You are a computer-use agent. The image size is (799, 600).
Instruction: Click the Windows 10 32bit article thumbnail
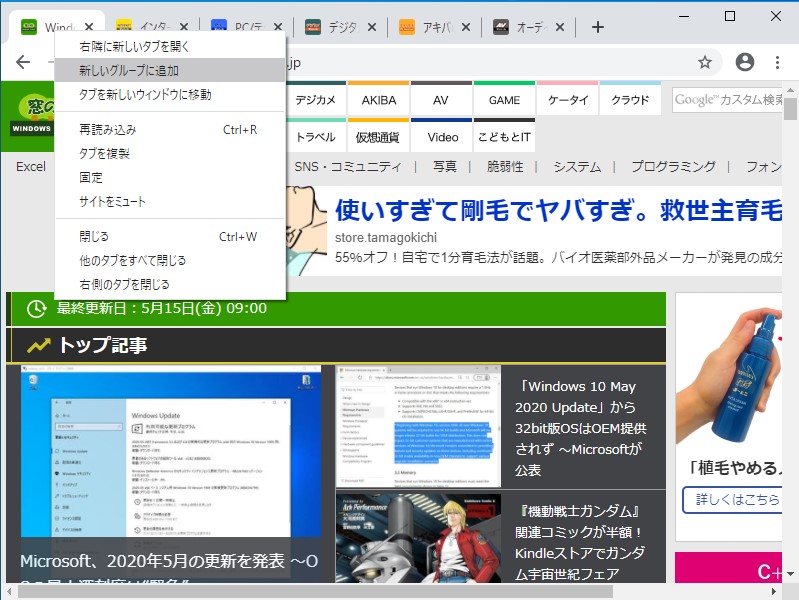click(418, 426)
